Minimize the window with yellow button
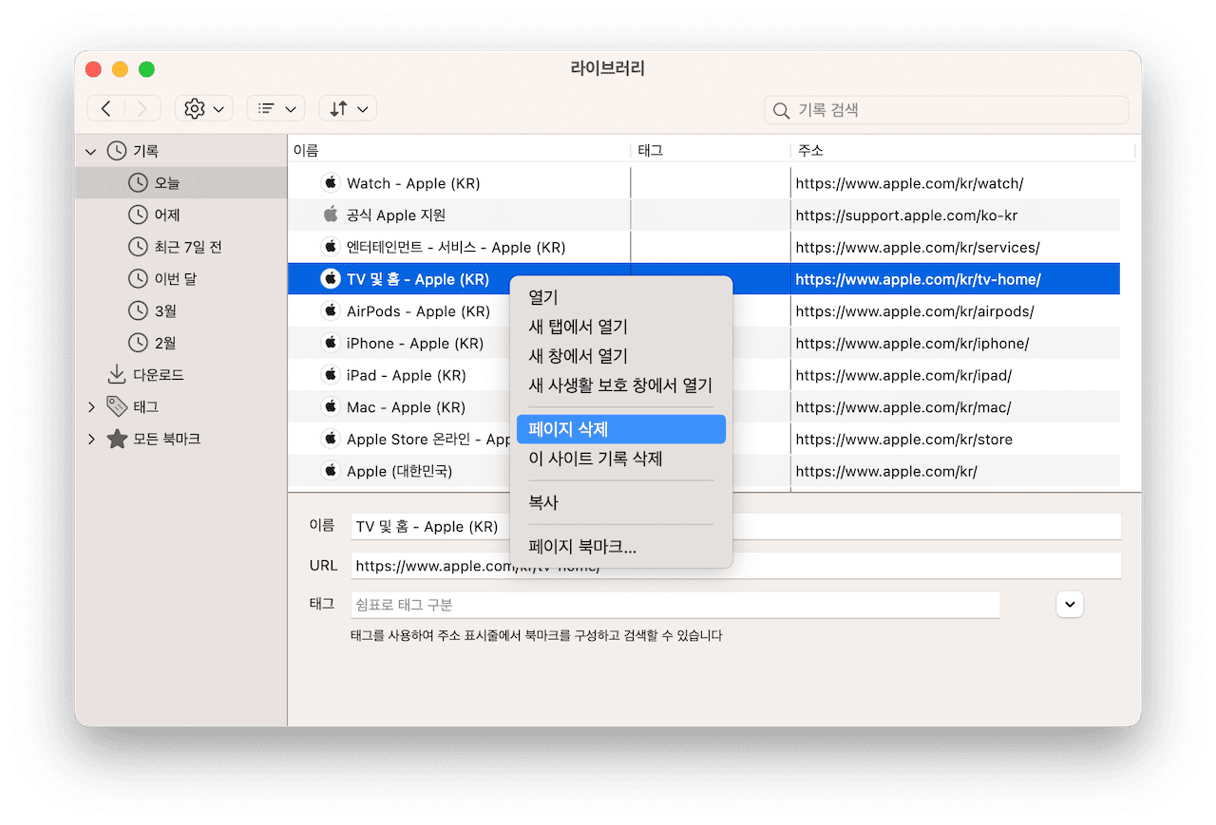This screenshot has height=825, width=1216. point(120,69)
